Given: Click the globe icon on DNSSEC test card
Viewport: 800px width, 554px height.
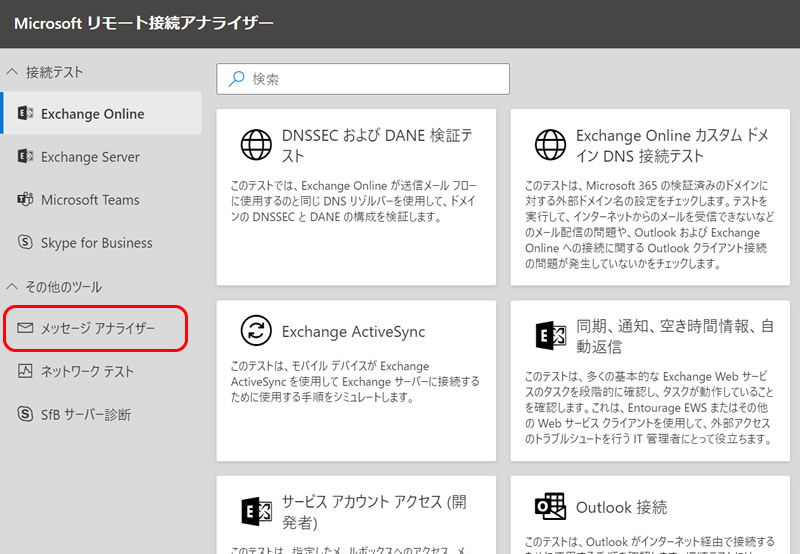Looking at the screenshot, I should pyautogui.click(x=256, y=146).
